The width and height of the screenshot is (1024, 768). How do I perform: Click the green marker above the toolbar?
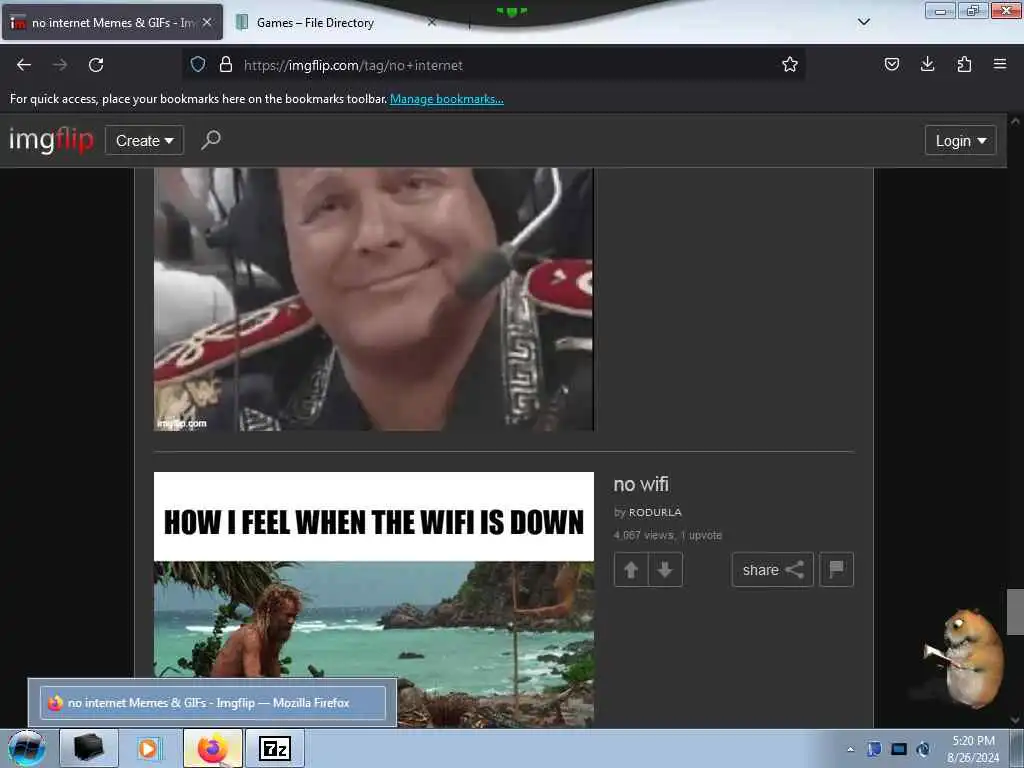coord(511,11)
